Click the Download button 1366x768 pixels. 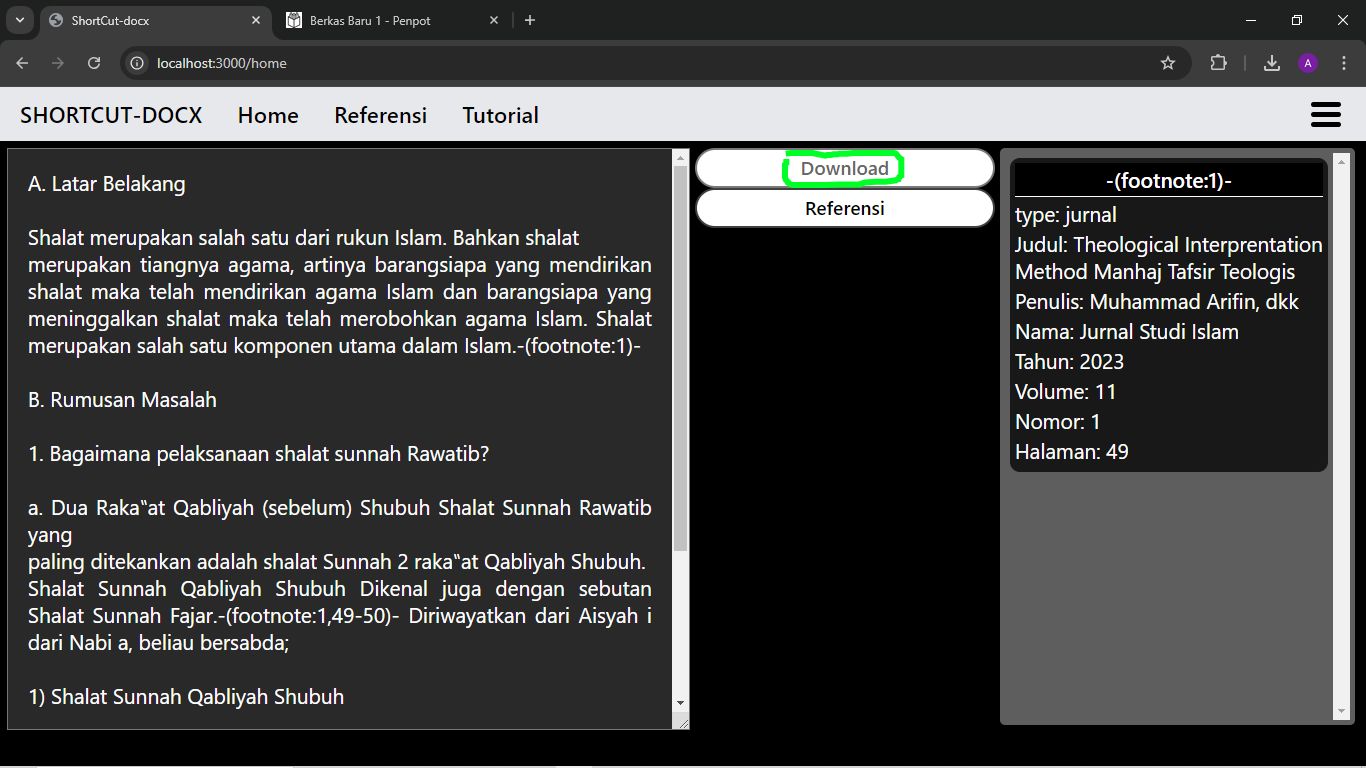tap(845, 168)
